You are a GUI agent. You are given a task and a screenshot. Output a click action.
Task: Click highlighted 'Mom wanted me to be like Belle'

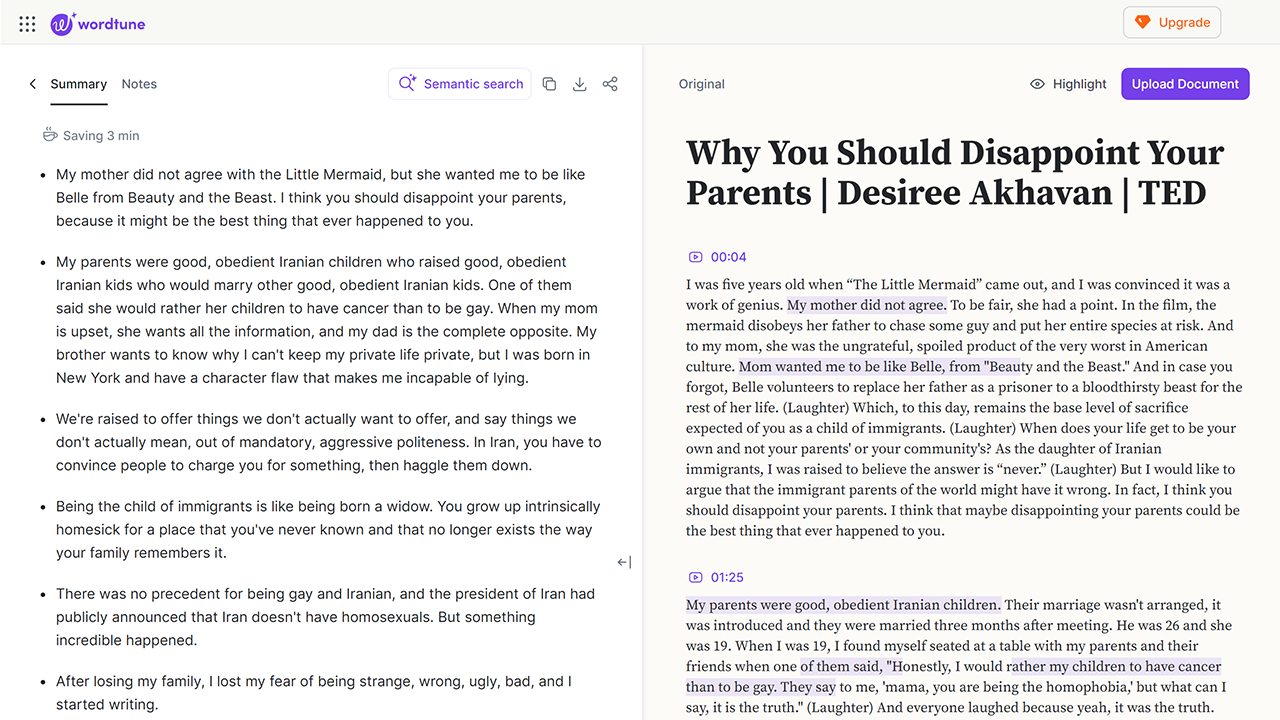[879, 367]
